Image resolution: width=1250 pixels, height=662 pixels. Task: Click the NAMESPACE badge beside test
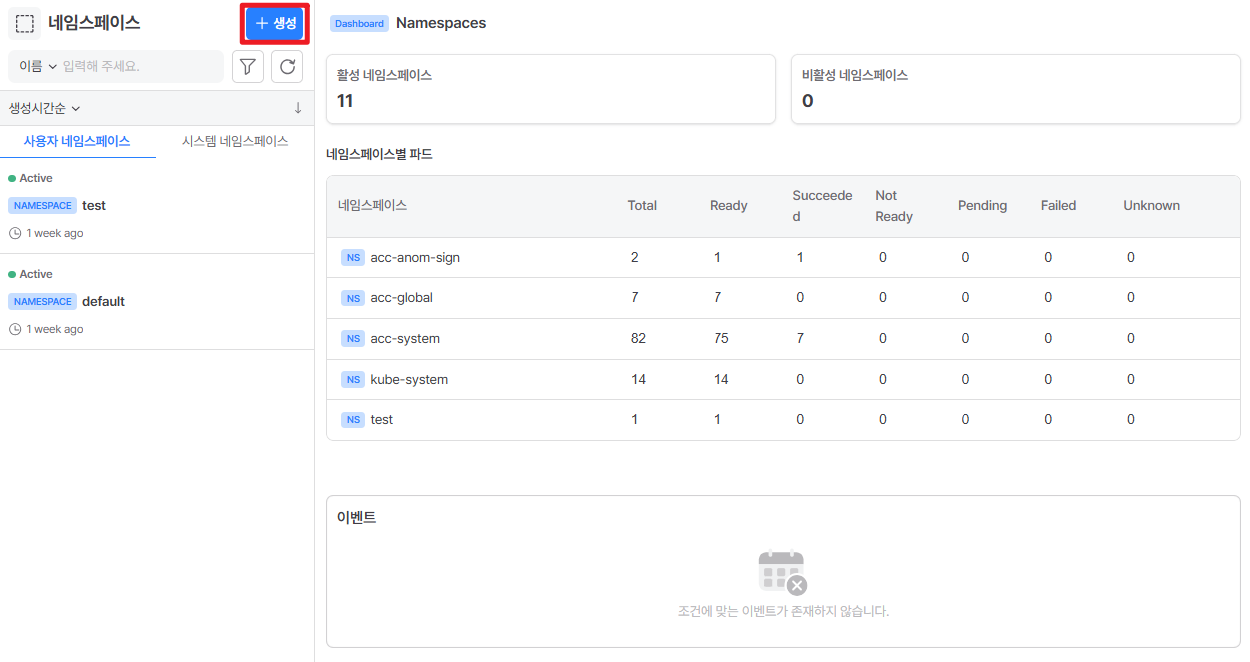(43, 205)
